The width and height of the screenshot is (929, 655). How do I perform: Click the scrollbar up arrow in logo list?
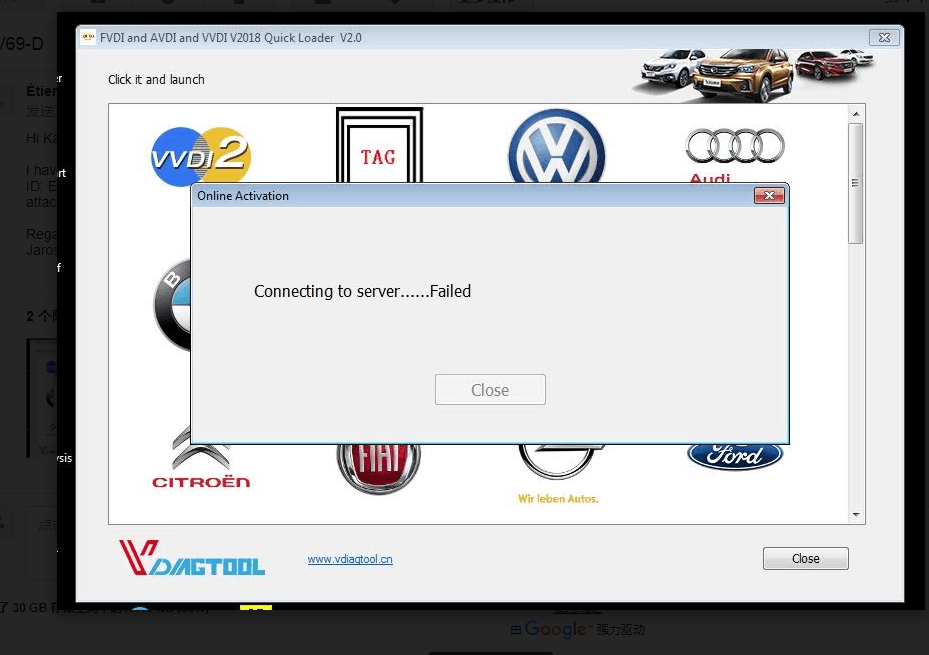coord(856,113)
